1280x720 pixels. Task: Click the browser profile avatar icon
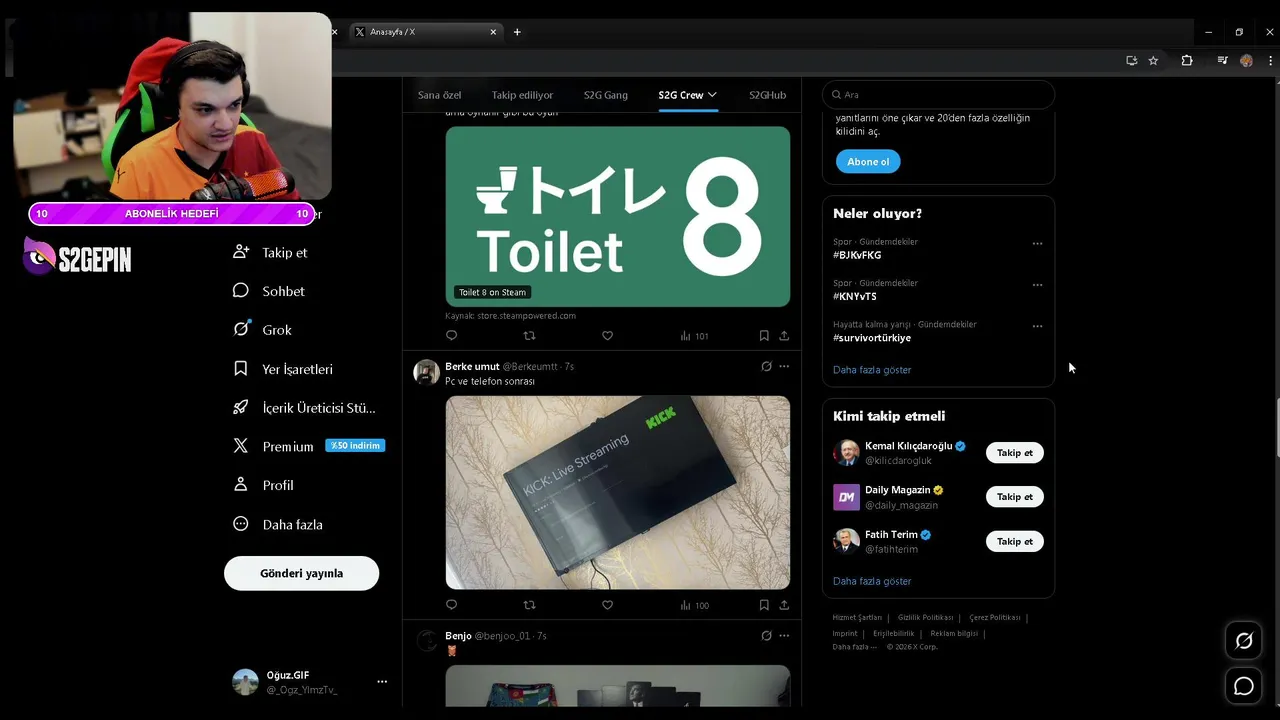tap(1246, 60)
